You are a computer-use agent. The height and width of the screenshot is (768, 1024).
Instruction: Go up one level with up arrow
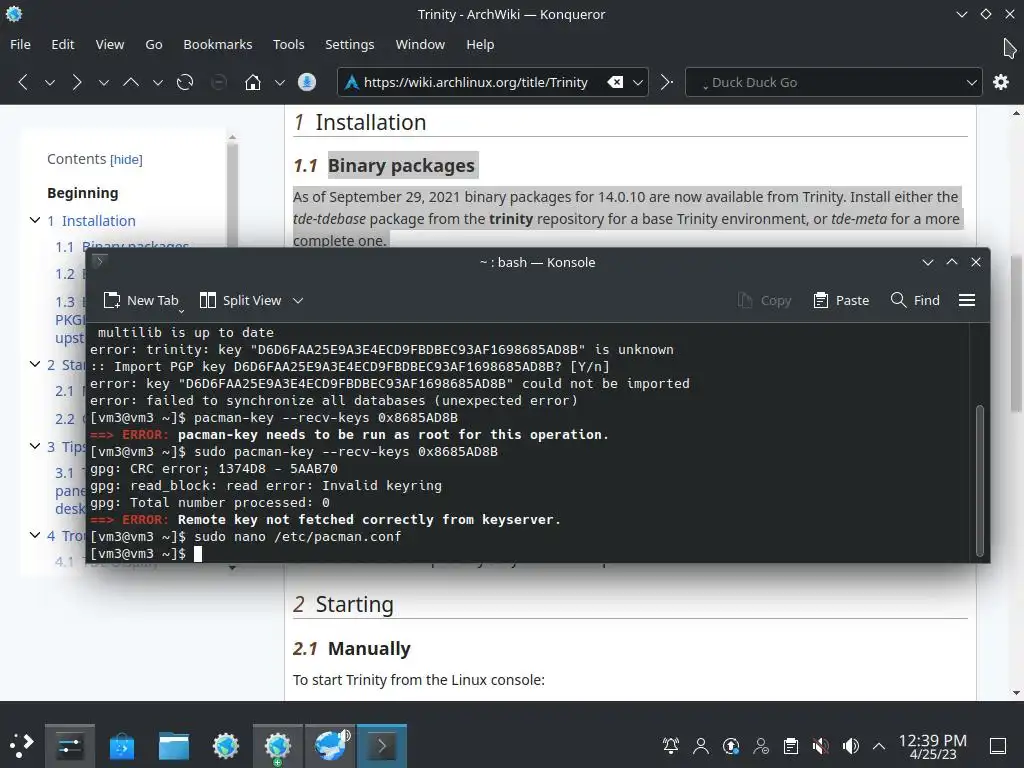(x=131, y=82)
